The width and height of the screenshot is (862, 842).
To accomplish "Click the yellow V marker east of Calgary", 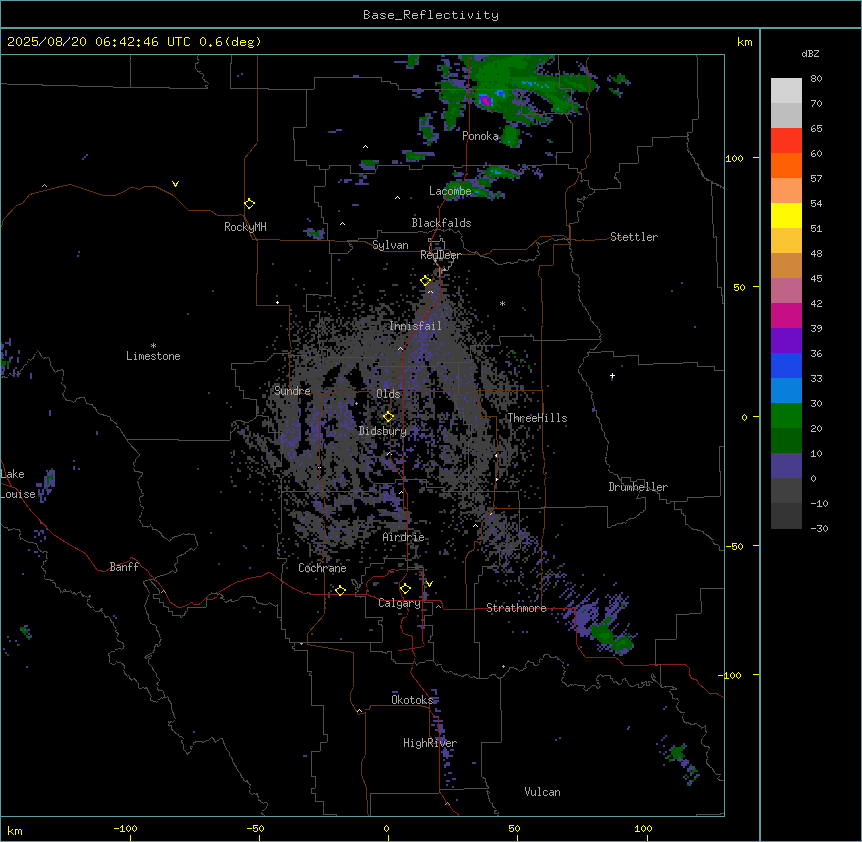I will pyautogui.click(x=429, y=584).
